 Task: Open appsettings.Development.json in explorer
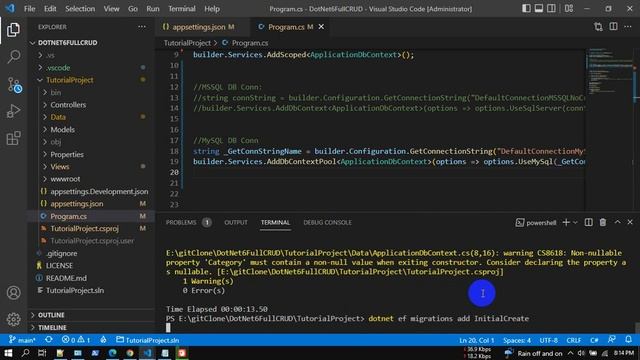point(99,191)
